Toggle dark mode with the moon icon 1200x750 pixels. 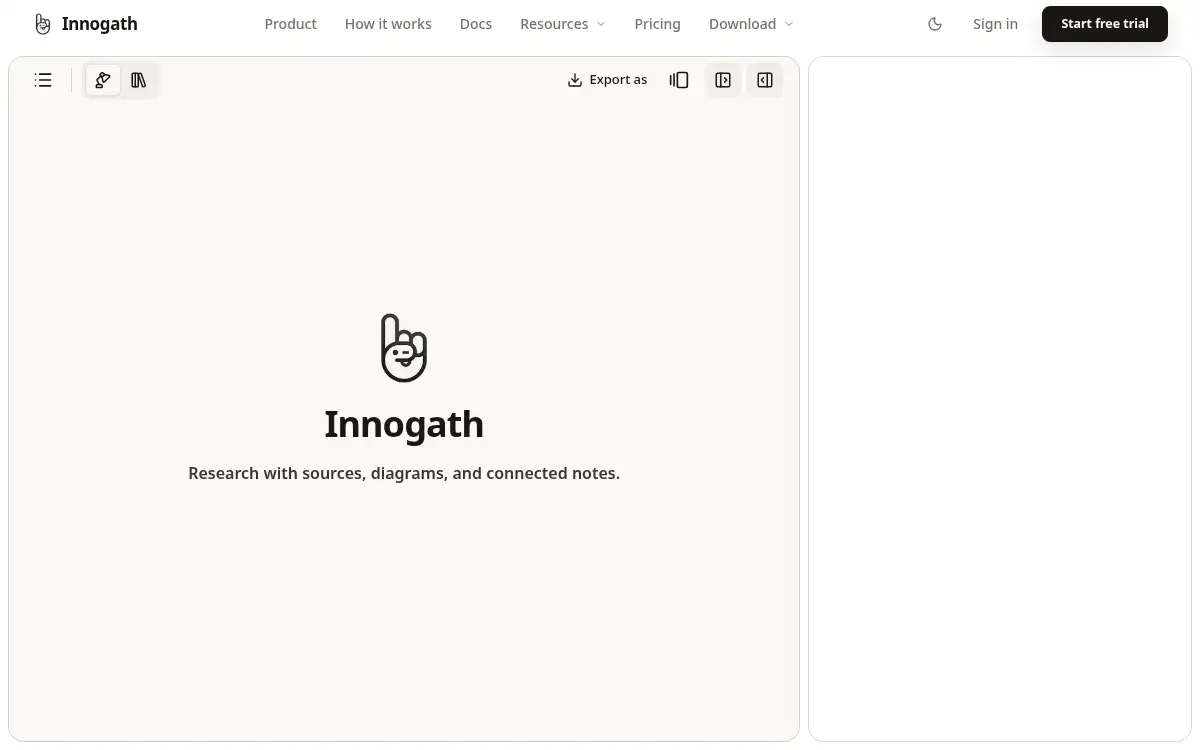935,24
